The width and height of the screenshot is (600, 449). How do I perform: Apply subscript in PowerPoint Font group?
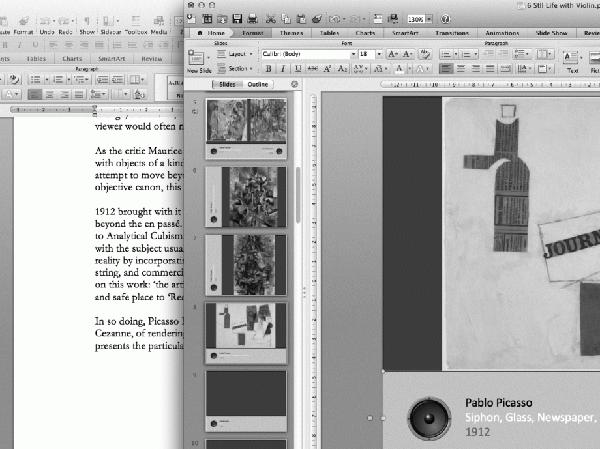click(342, 69)
